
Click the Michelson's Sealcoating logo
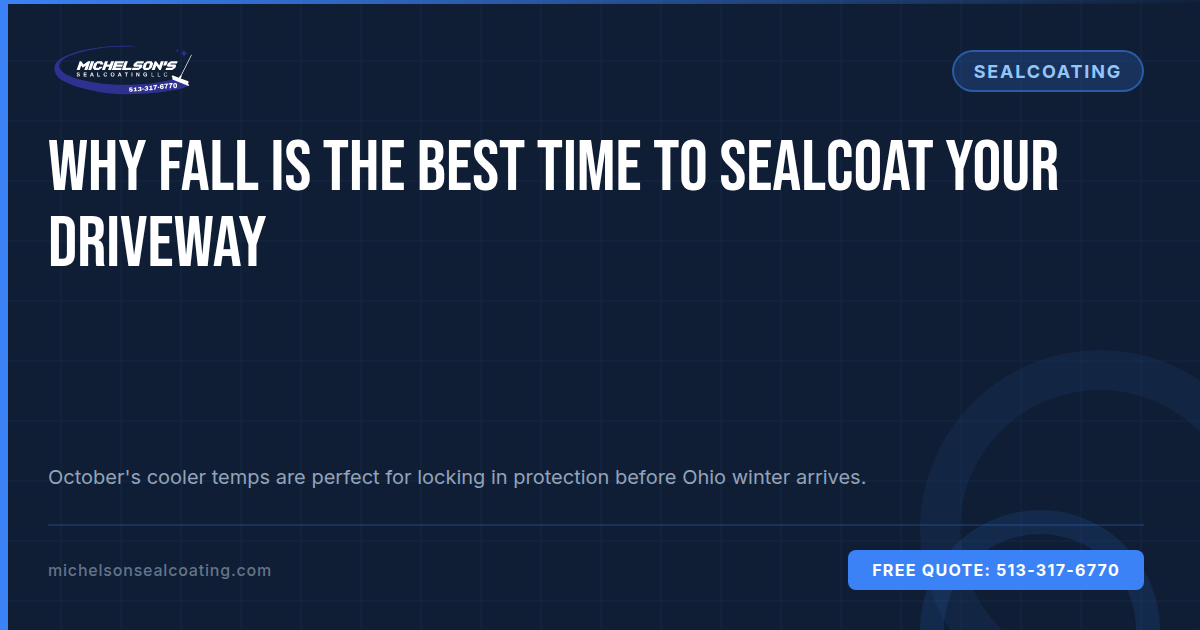[122, 71]
